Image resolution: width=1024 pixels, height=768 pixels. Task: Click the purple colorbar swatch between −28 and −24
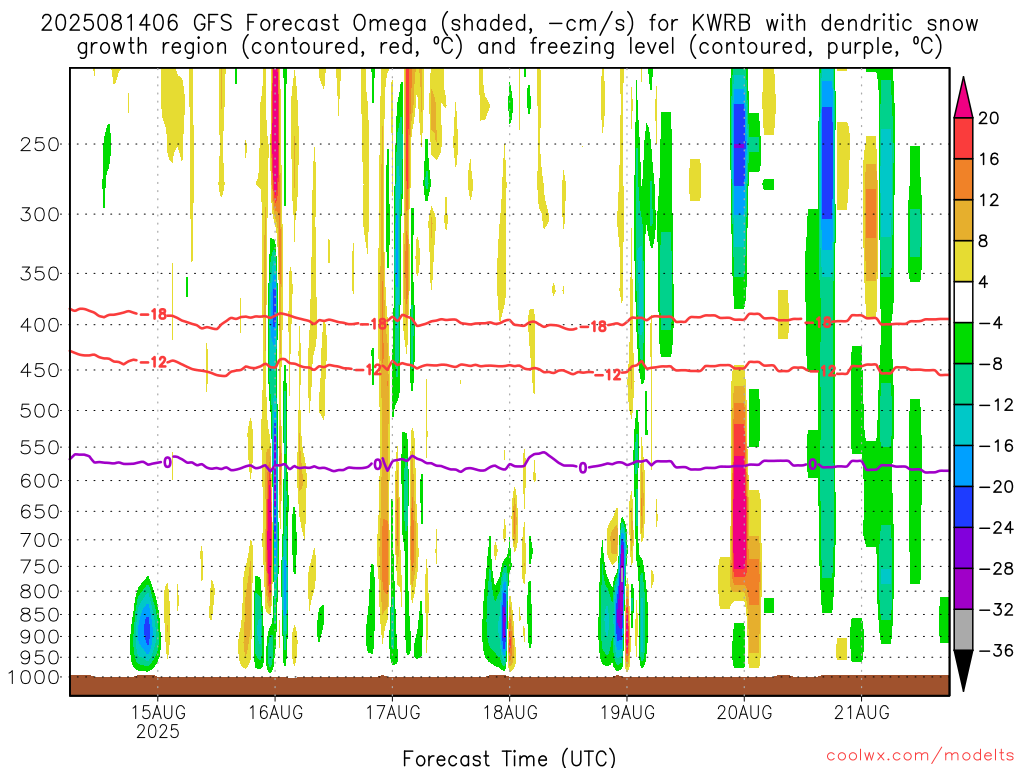[x=963, y=549]
